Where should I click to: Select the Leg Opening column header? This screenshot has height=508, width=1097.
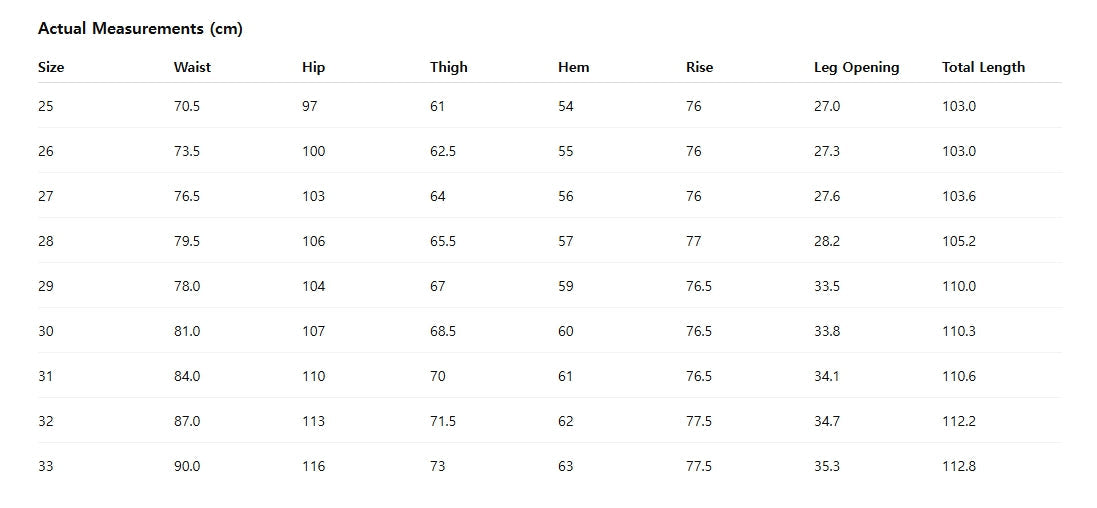point(856,68)
